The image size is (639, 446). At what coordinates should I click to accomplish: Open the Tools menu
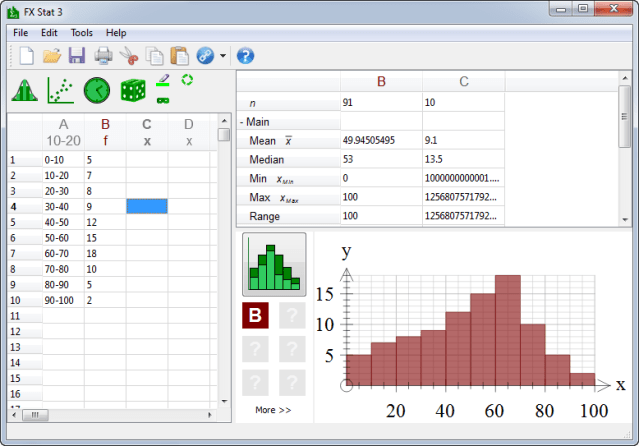tap(81, 33)
